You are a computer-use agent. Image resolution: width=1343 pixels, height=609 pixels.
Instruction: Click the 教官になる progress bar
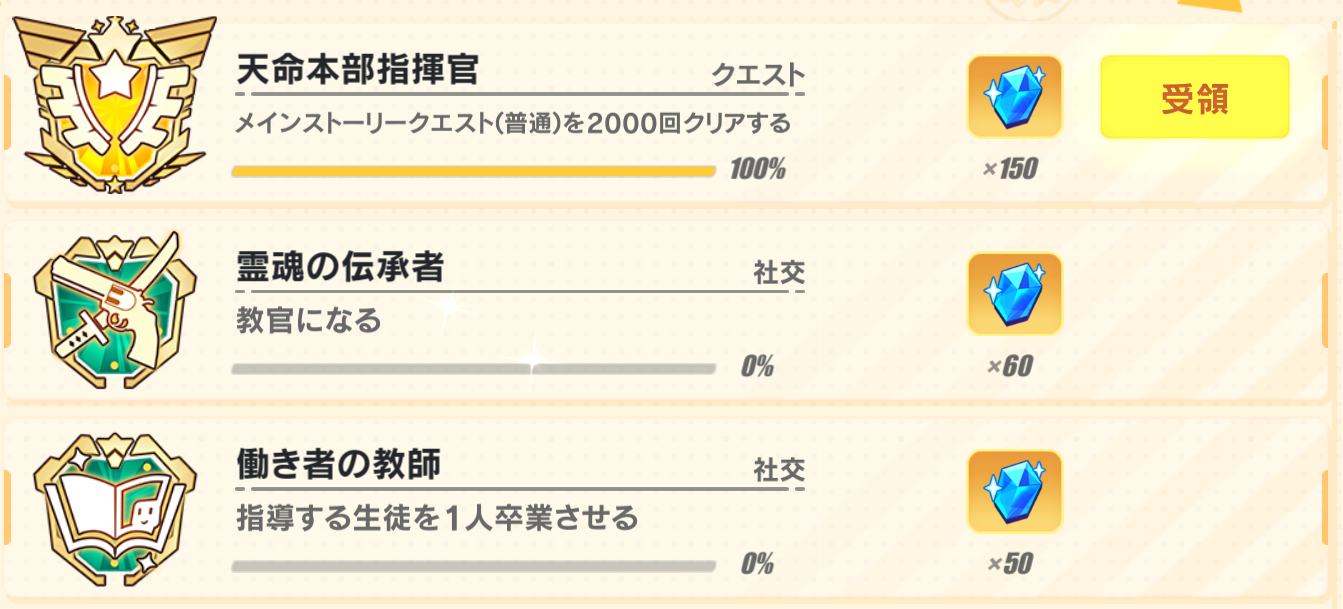473,369
